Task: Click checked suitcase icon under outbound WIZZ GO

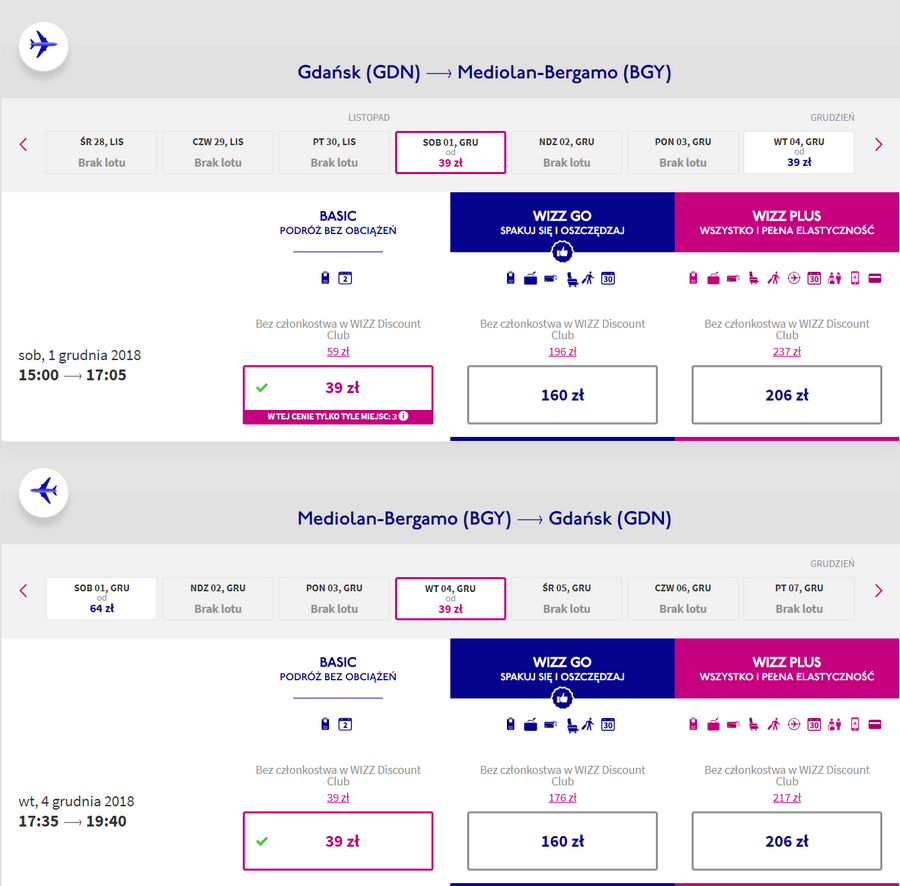Action: pos(530,279)
